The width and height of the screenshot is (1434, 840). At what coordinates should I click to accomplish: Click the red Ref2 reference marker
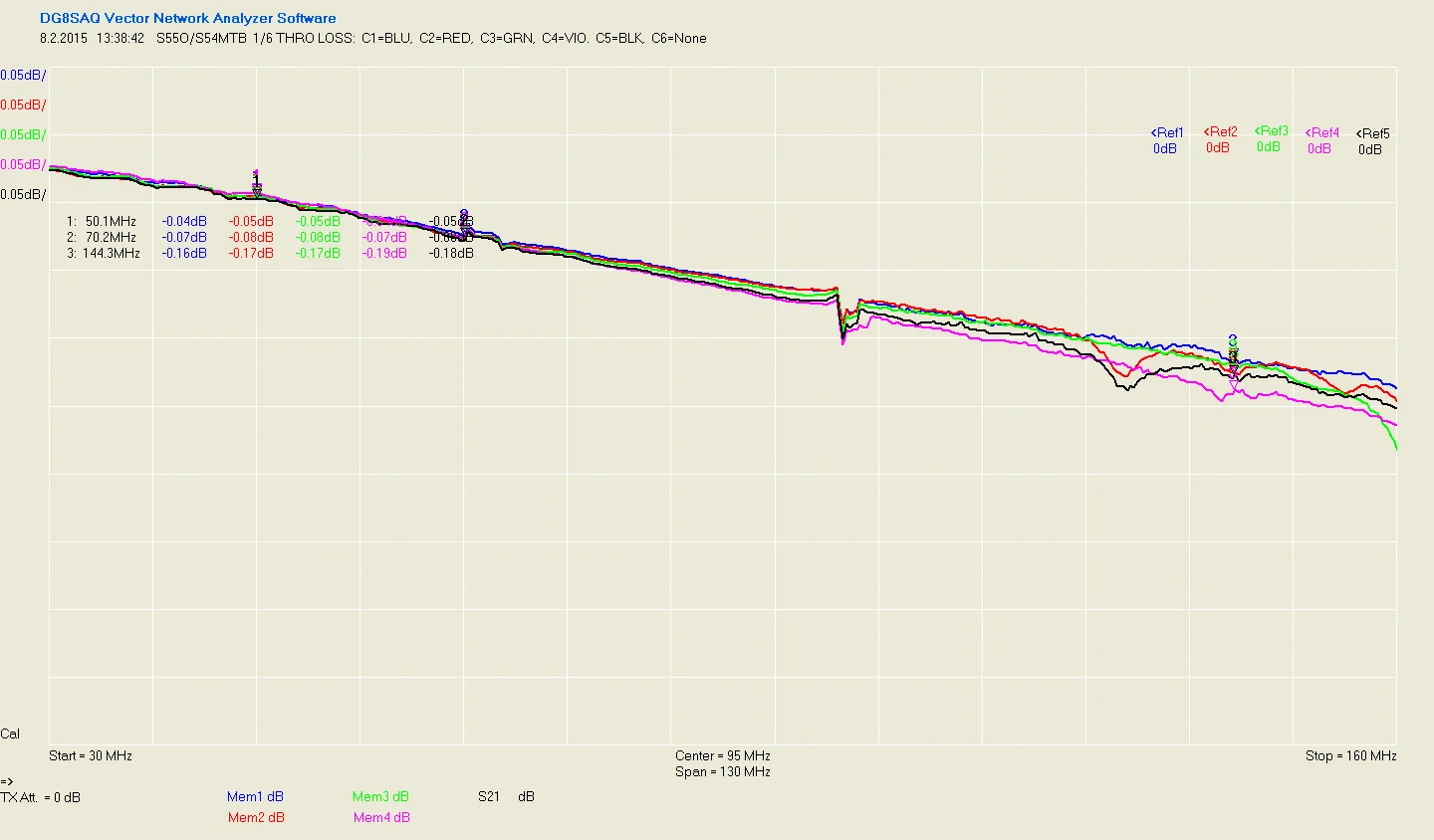(x=1220, y=131)
